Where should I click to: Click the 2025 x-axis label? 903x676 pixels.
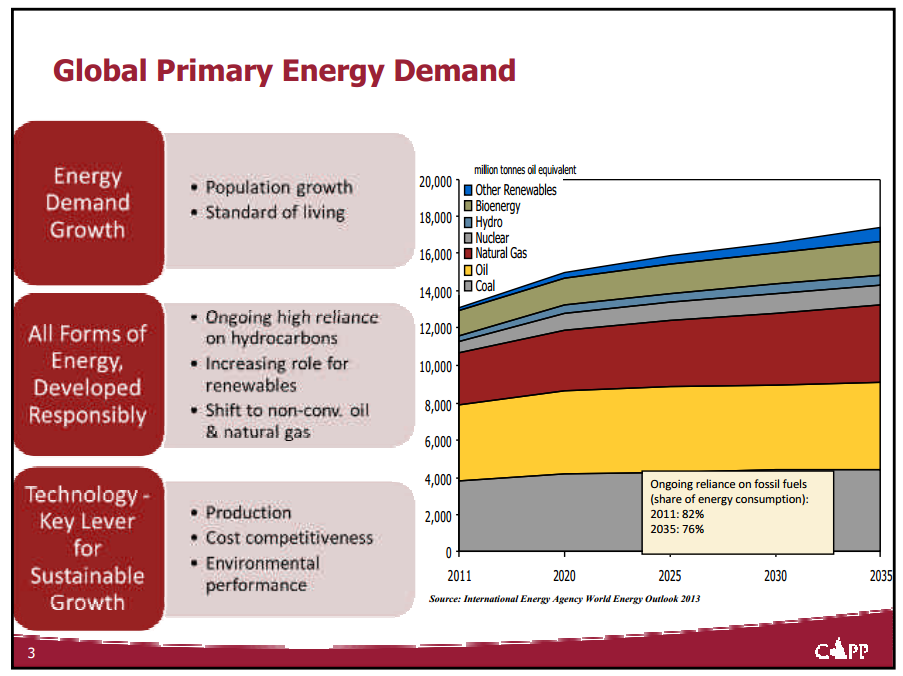tap(670, 576)
